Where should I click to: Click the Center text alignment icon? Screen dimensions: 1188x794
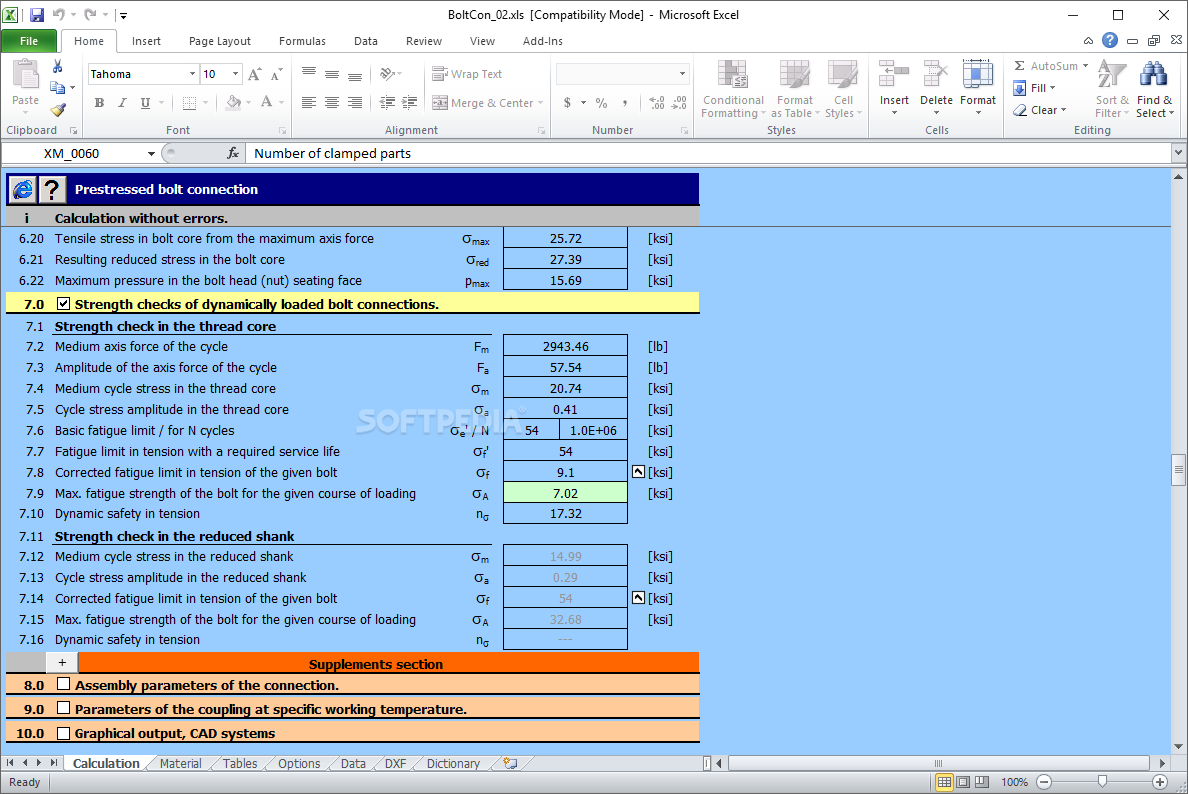pos(332,102)
